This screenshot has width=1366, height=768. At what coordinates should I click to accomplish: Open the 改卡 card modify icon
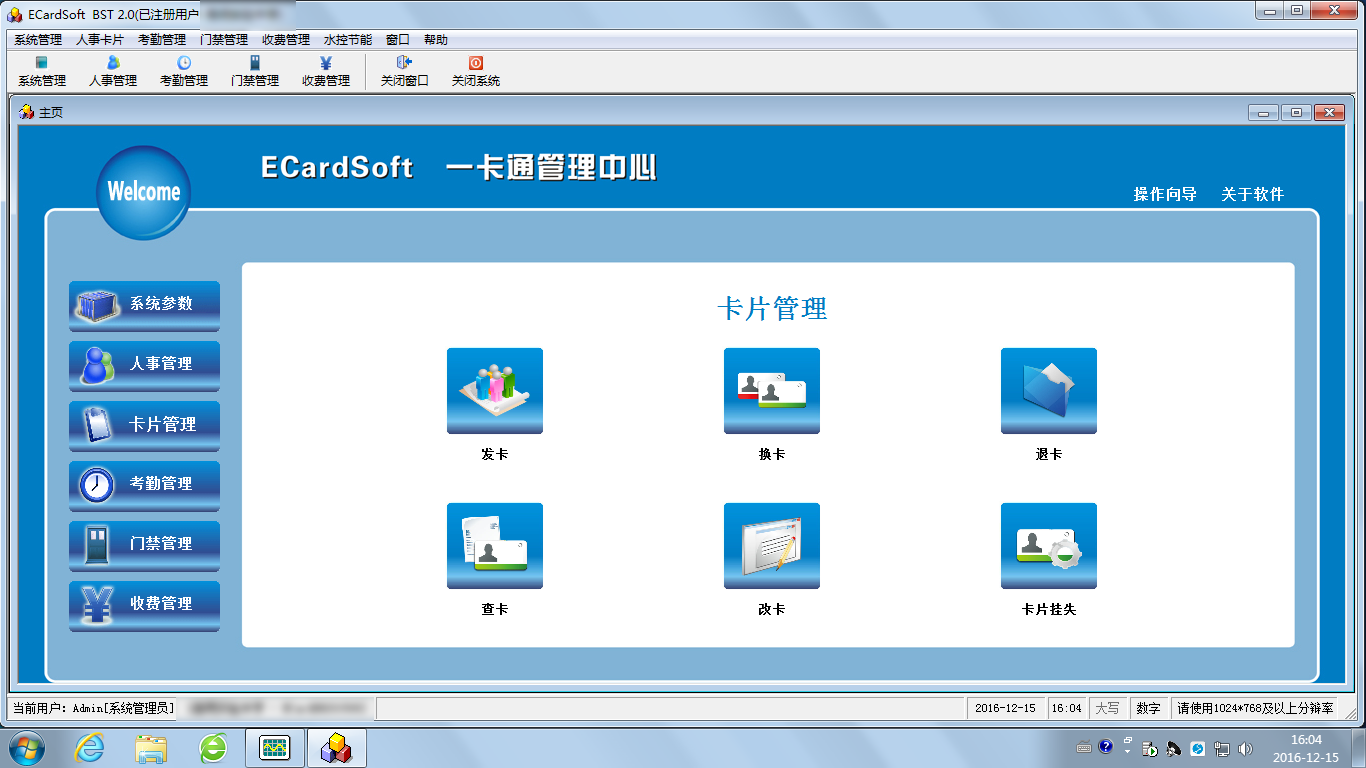[772, 546]
